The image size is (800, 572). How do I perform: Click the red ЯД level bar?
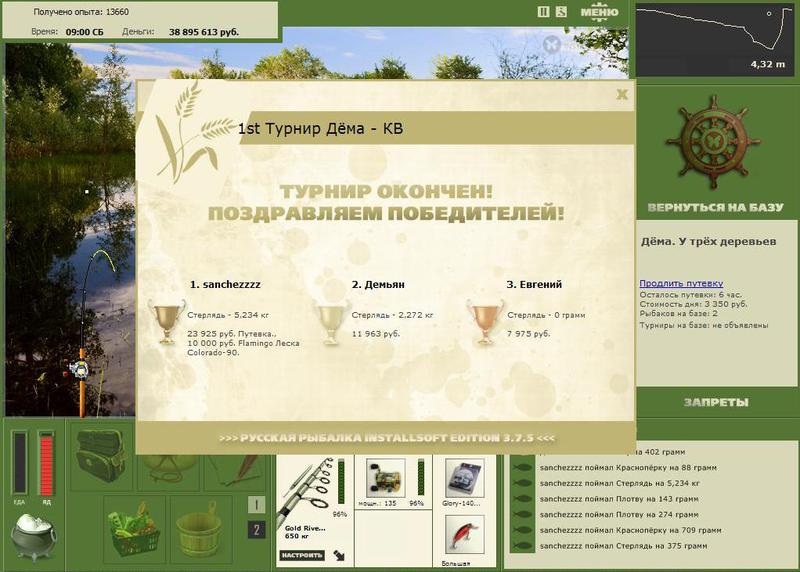pos(46,463)
